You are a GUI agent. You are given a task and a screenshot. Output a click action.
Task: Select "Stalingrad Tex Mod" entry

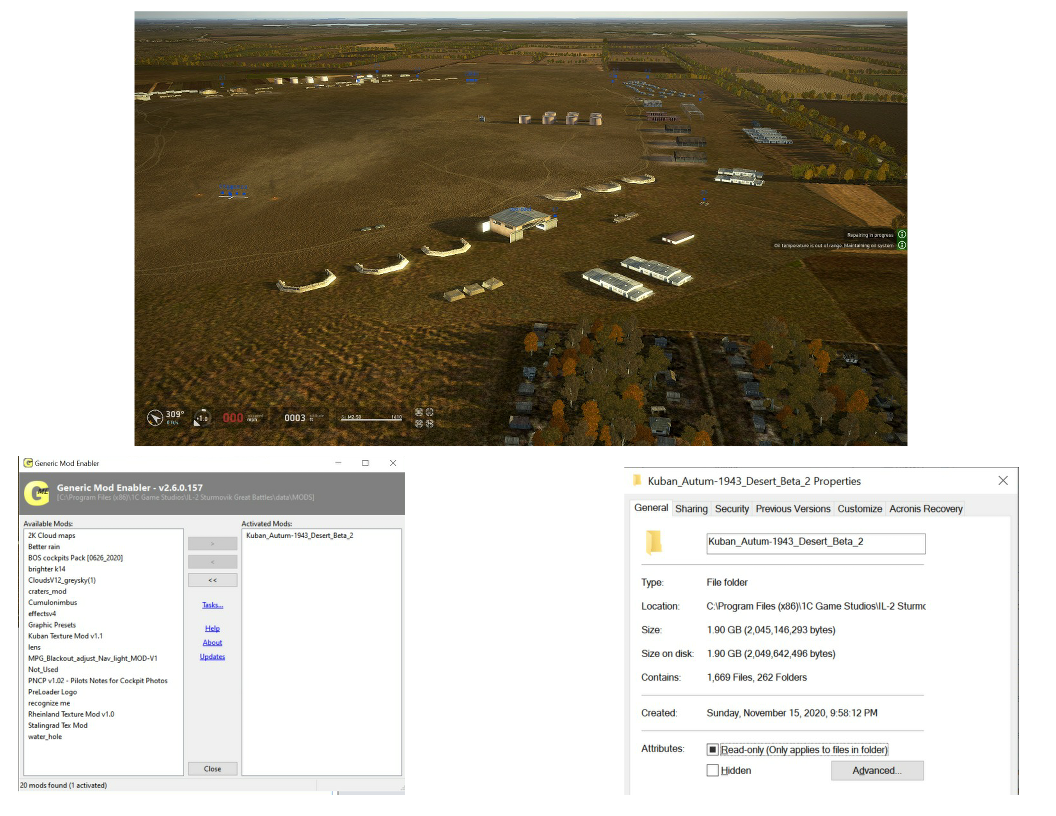(x=58, y=725)
